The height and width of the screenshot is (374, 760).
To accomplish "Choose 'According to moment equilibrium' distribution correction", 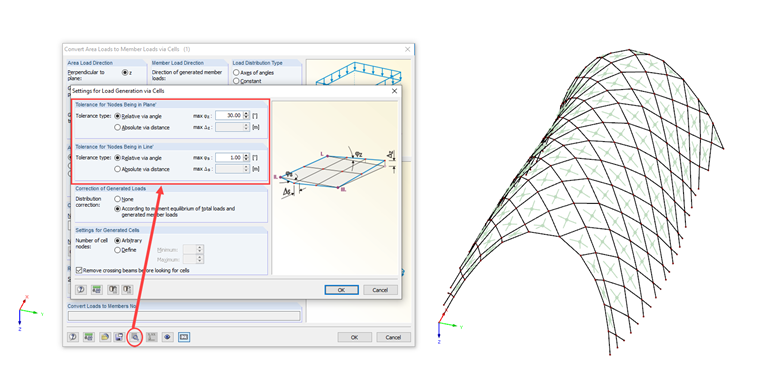I will tap(117, 209).
